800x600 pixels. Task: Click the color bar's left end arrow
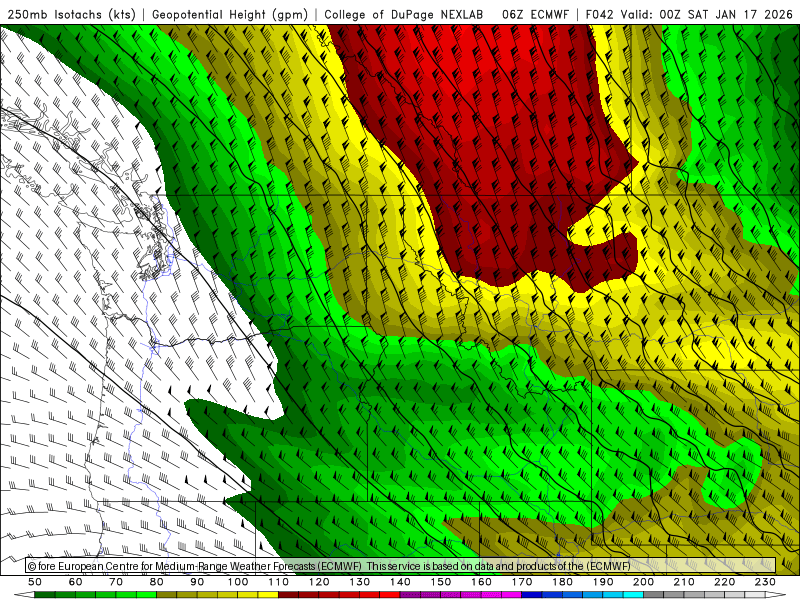pos(24,595)
